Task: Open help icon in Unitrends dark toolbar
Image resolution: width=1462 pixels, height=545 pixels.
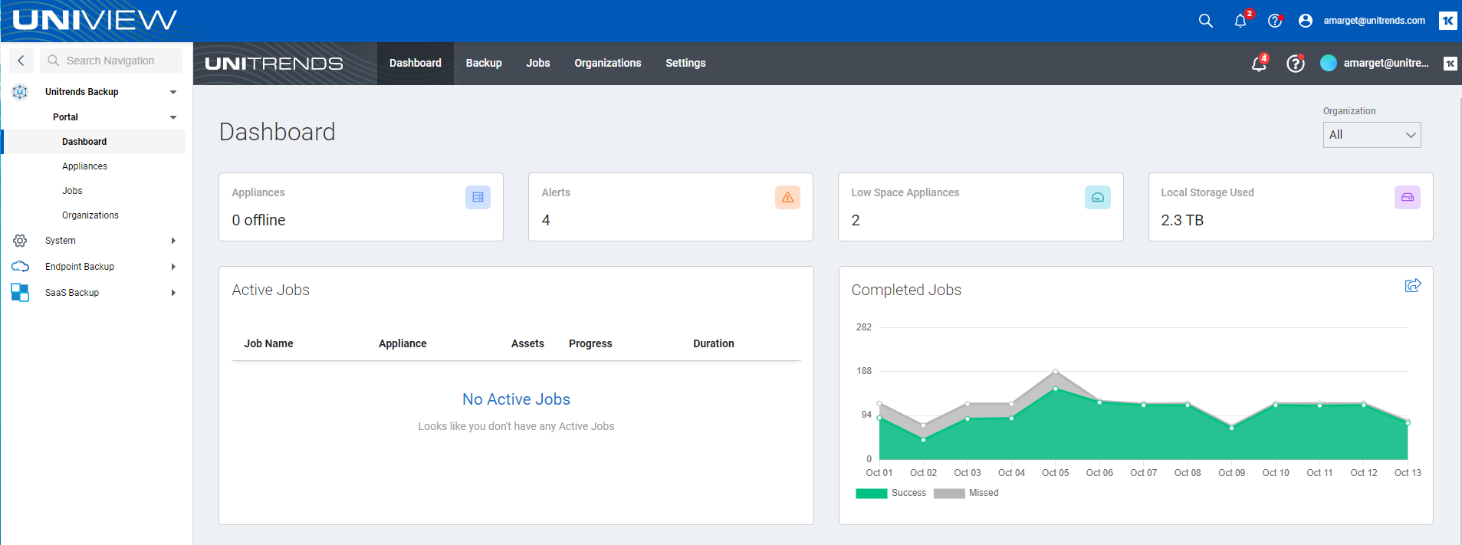Action: click(x=1295, y=63)
